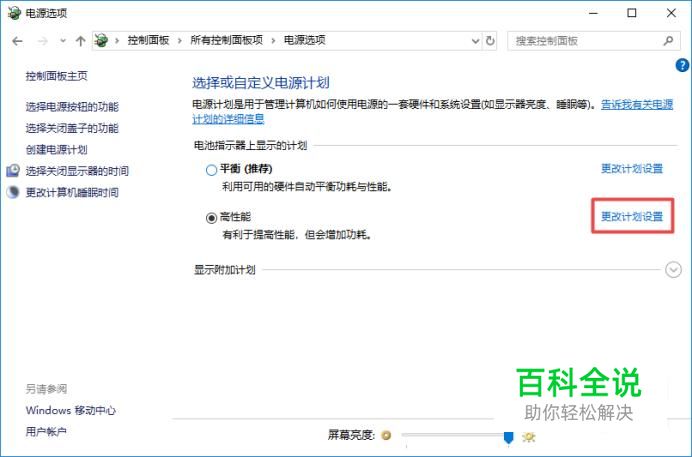
Task: Select the 平衡 (推荐) radio button
Action: [211, 170]
